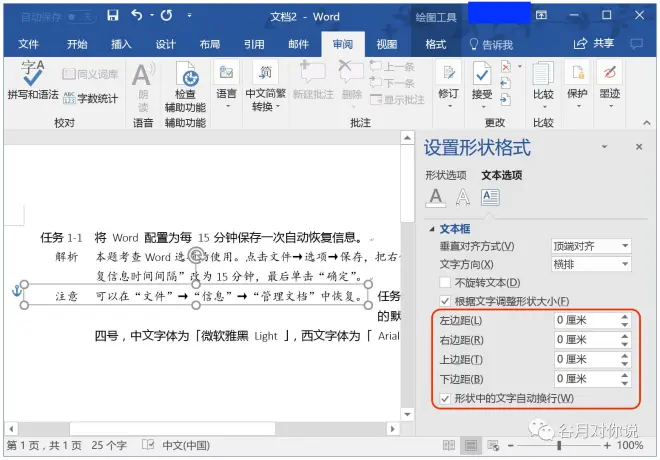The image size is (660, 460).
Task: Open the Comments pane icon
Action: [x=636, y=43]
